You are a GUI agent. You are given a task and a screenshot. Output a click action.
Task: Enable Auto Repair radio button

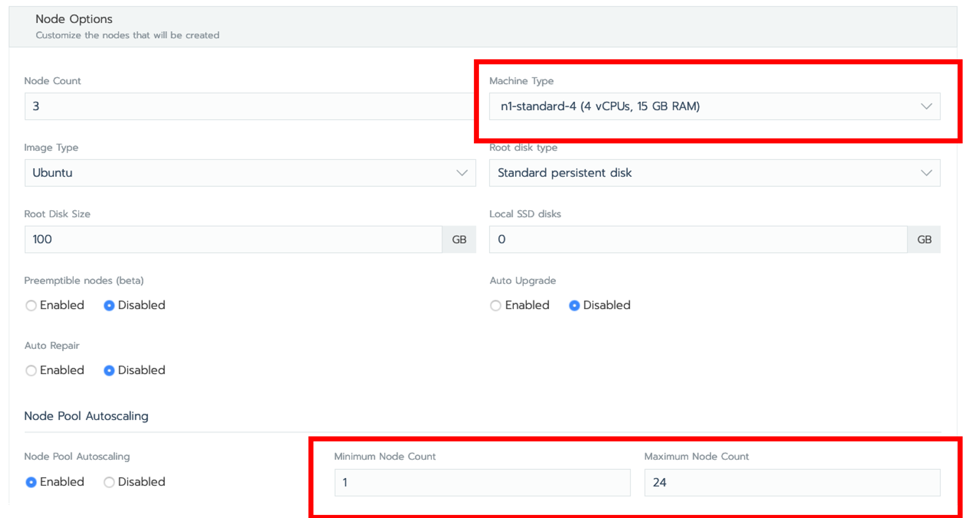click(x=31, y=371)
